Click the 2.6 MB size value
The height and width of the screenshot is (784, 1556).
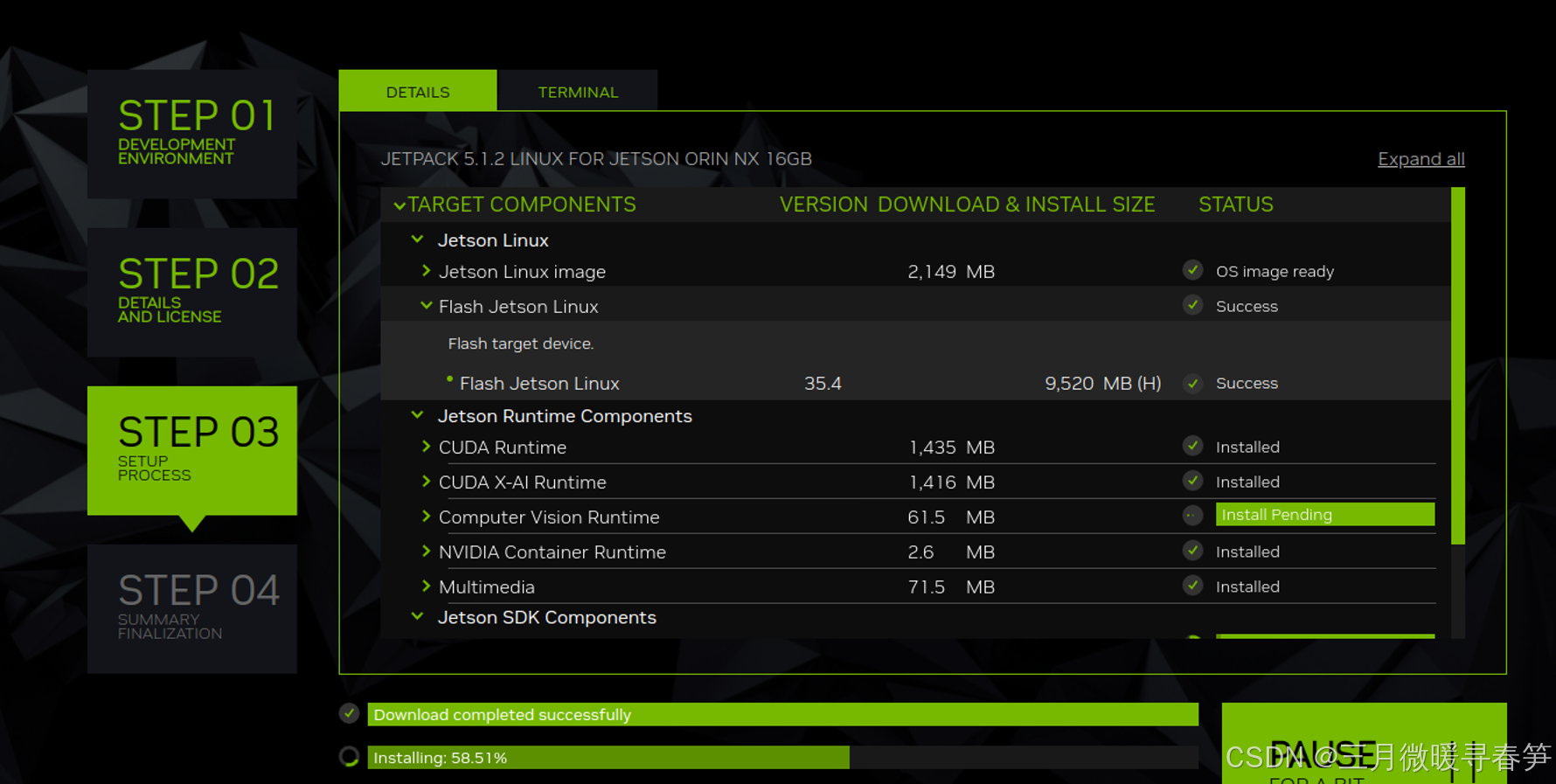point(951,552)
